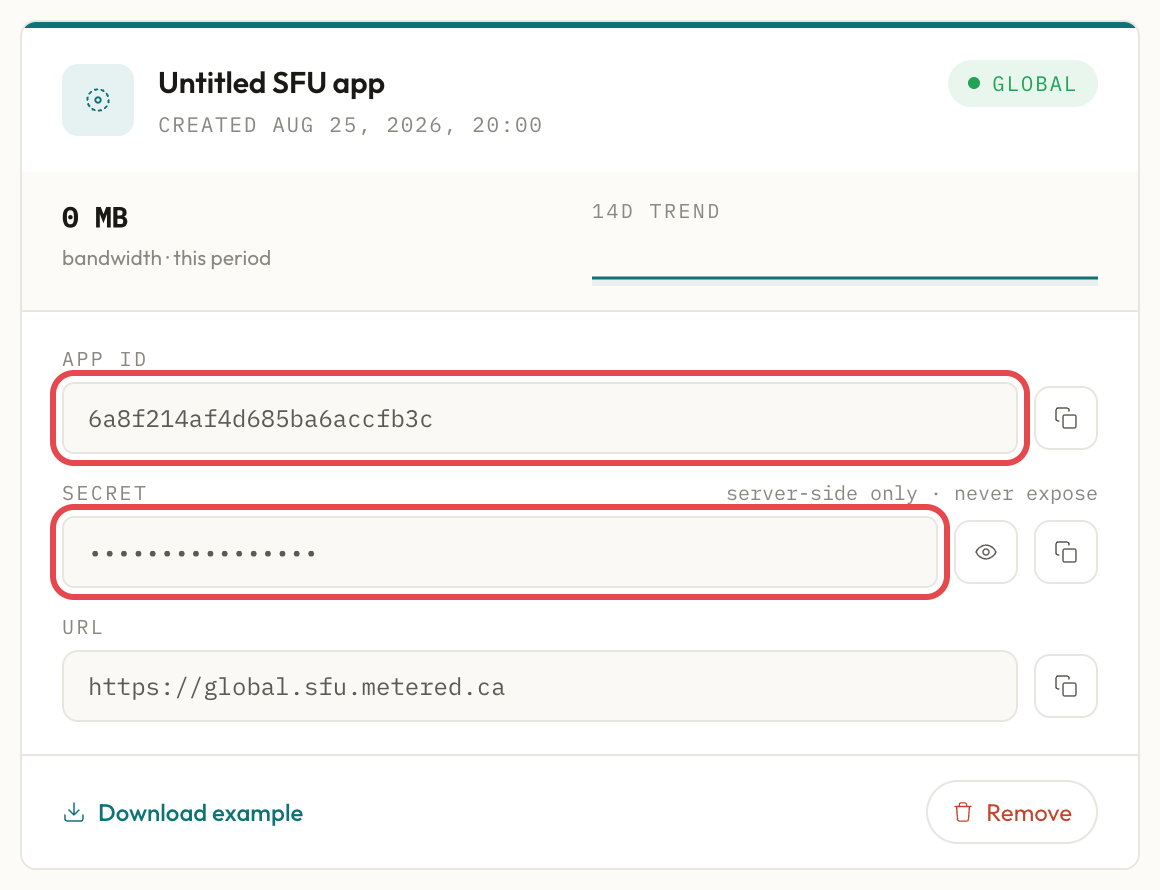Focus the masked Secret field
The width and height of the screenshot is (1160, 890).
coord(500,552)
